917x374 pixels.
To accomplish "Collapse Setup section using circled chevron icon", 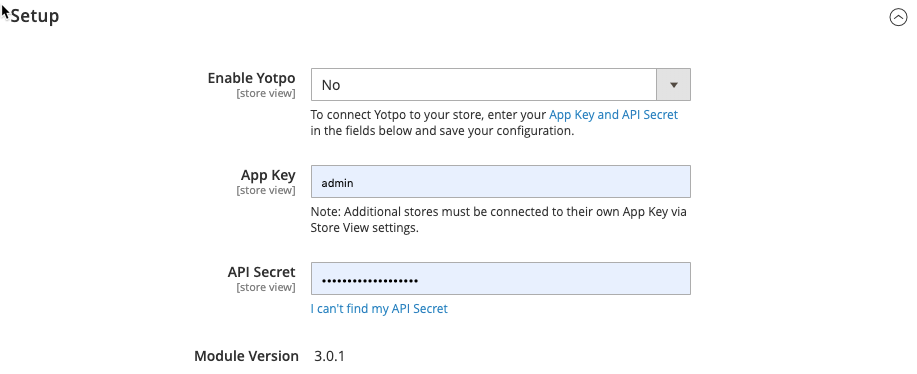I will pyautogui.click(x=898, y=18).
